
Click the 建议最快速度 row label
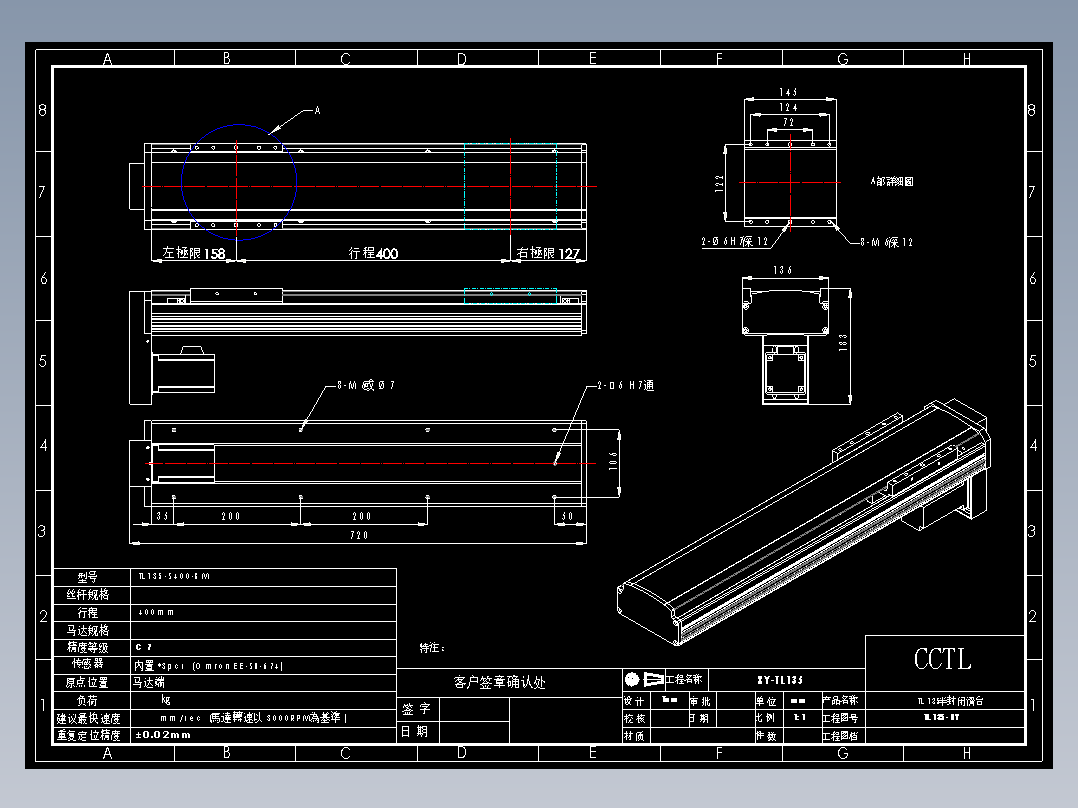pos(88,719)
